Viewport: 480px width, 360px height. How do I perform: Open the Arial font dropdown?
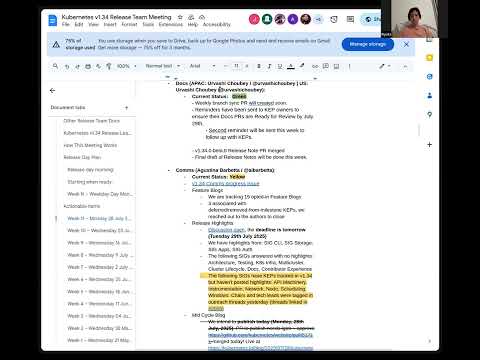[203, 66]
